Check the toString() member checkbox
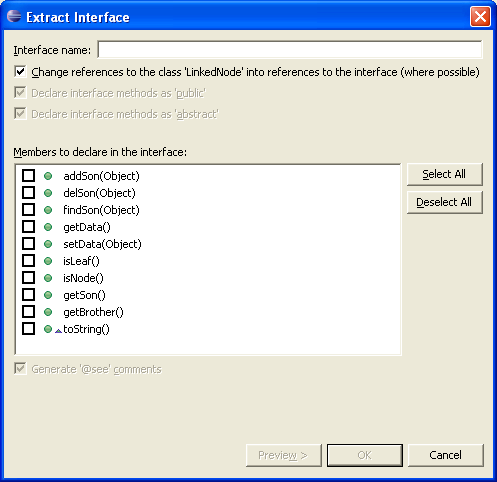 click(28, 328)
